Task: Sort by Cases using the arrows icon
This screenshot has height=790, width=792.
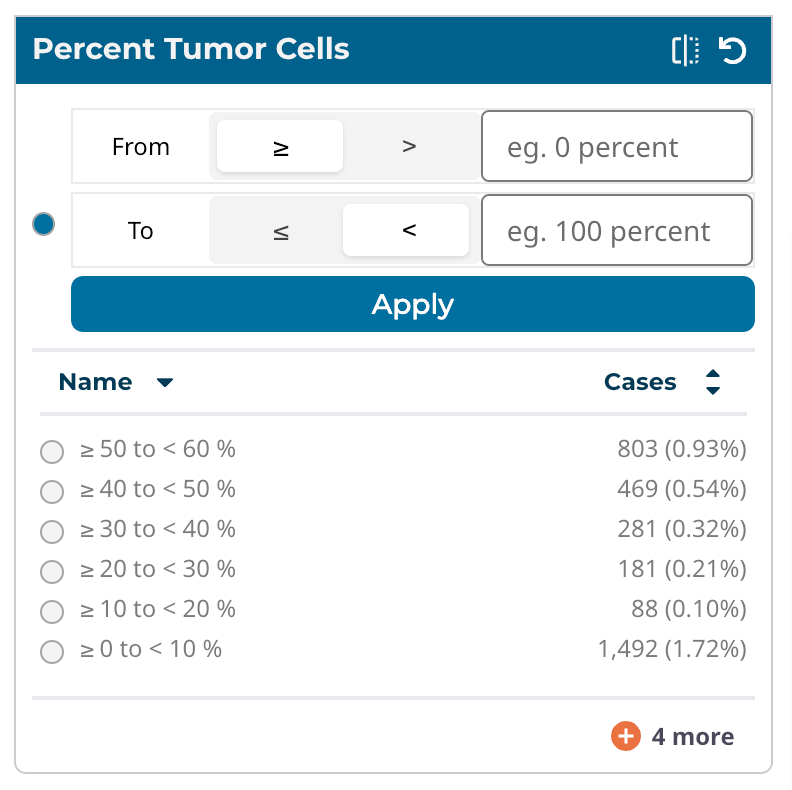Action: point(713,382)
